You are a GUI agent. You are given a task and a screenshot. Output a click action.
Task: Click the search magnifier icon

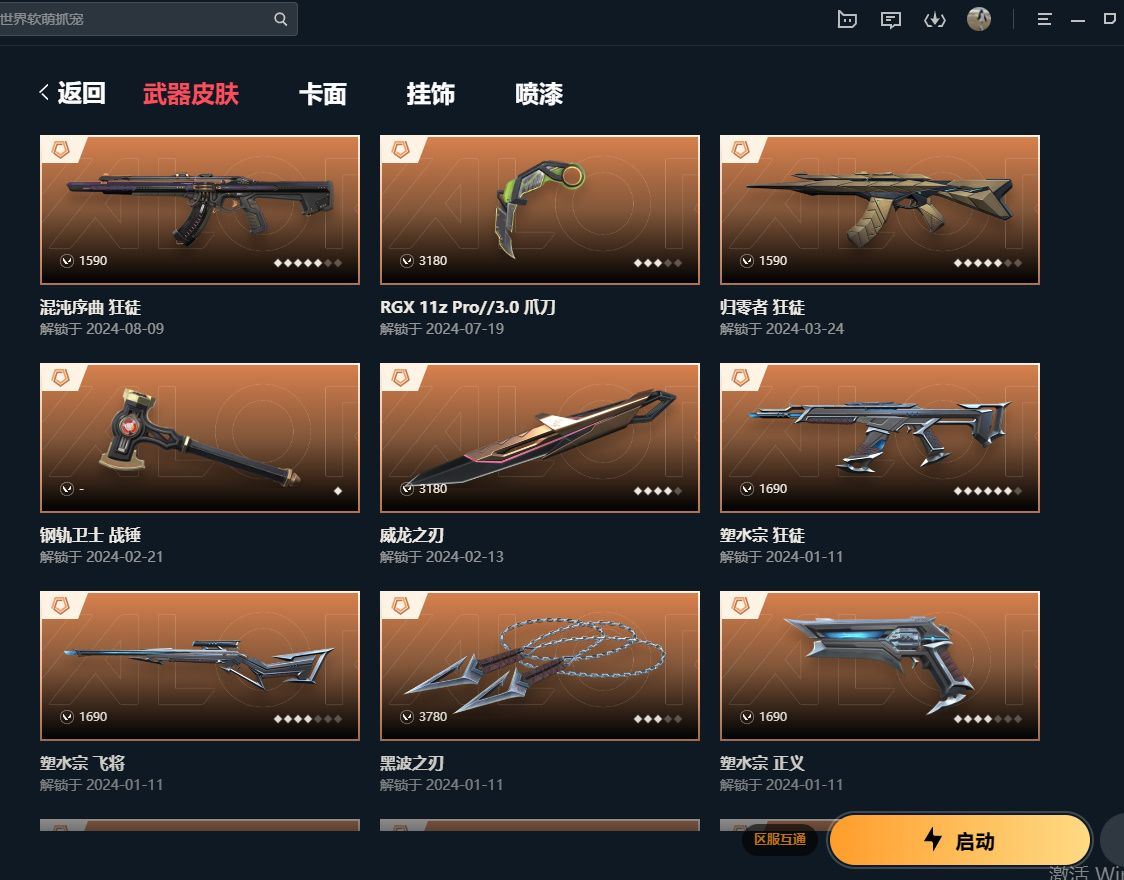280,19
